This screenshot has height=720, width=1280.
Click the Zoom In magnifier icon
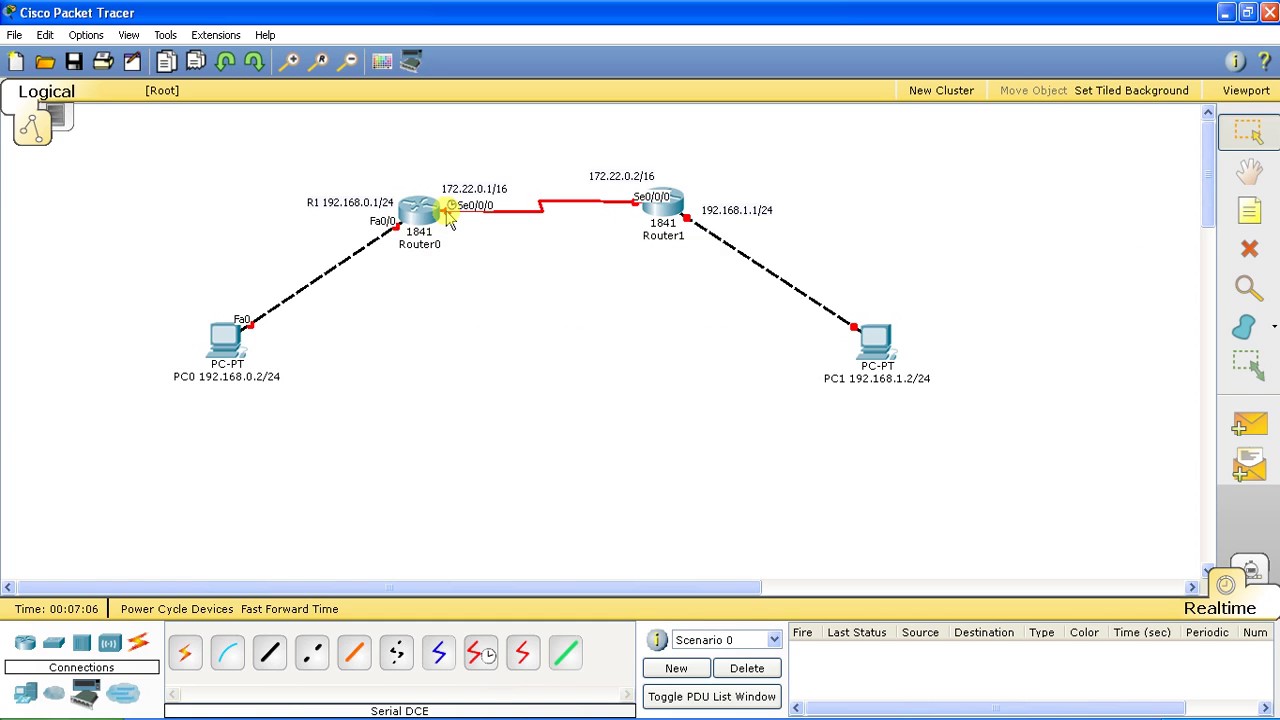click(x=289, y=62)
